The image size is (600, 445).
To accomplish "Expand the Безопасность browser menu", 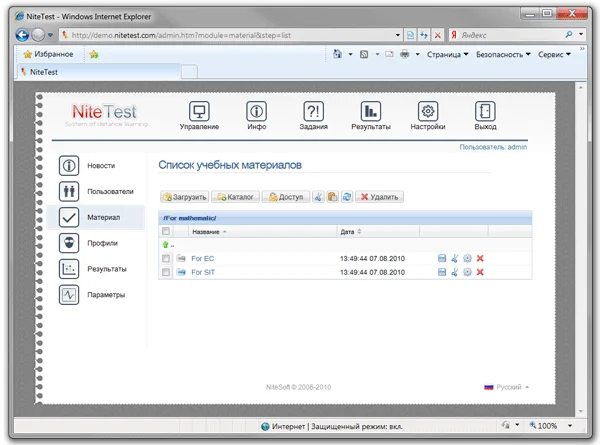I will coord(503,55).
